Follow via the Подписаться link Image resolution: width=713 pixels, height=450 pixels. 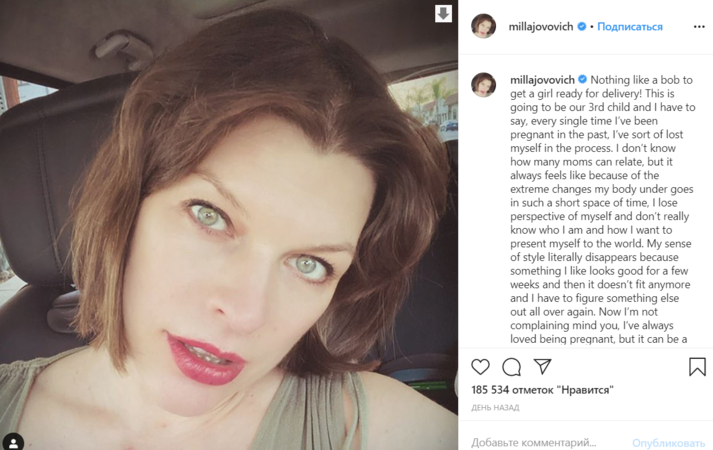coord(630,27)
